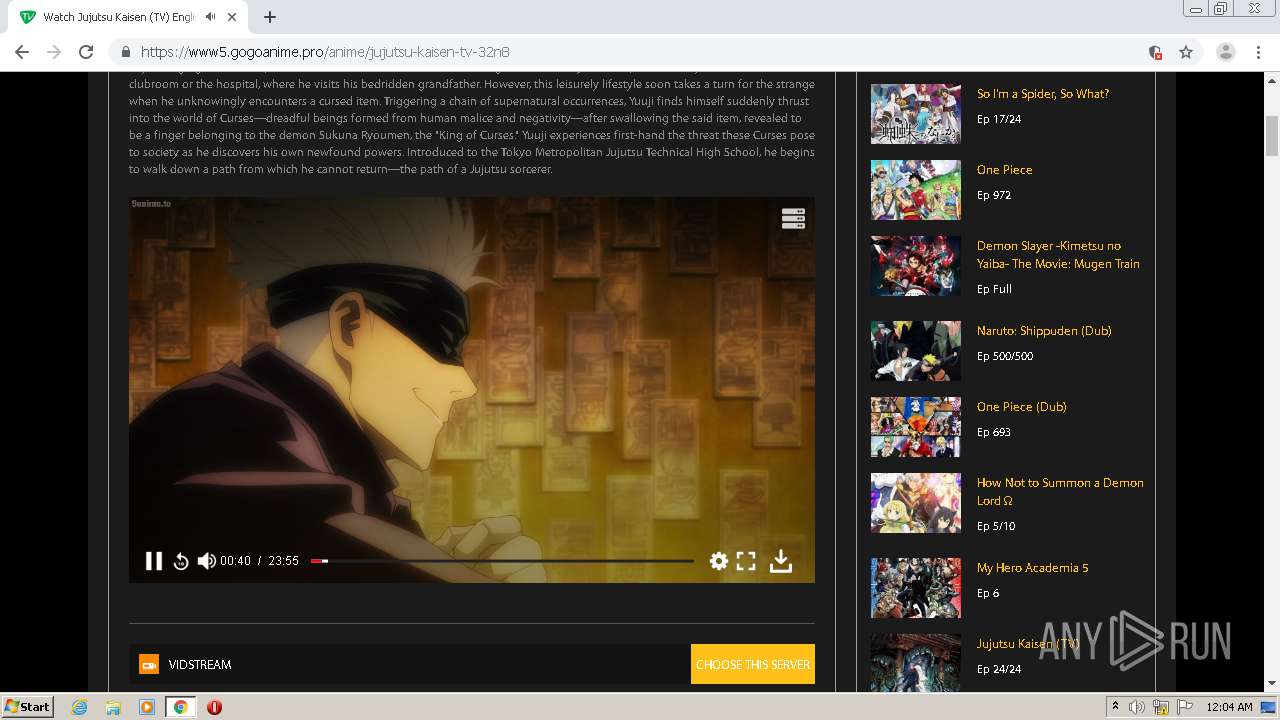Image resolution: width=1280 pixels, height=720 pixels.
Task: Go back in browser history
Action: 22,52
